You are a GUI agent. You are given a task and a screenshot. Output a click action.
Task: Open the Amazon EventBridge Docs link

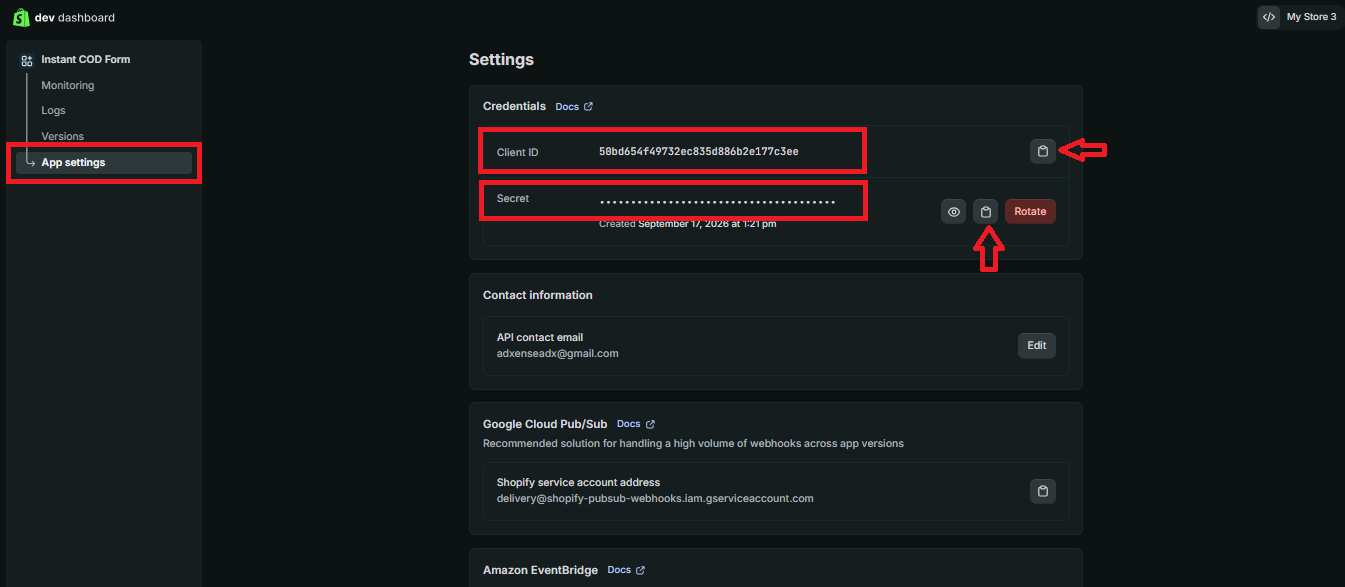click(x=626, y=570)
